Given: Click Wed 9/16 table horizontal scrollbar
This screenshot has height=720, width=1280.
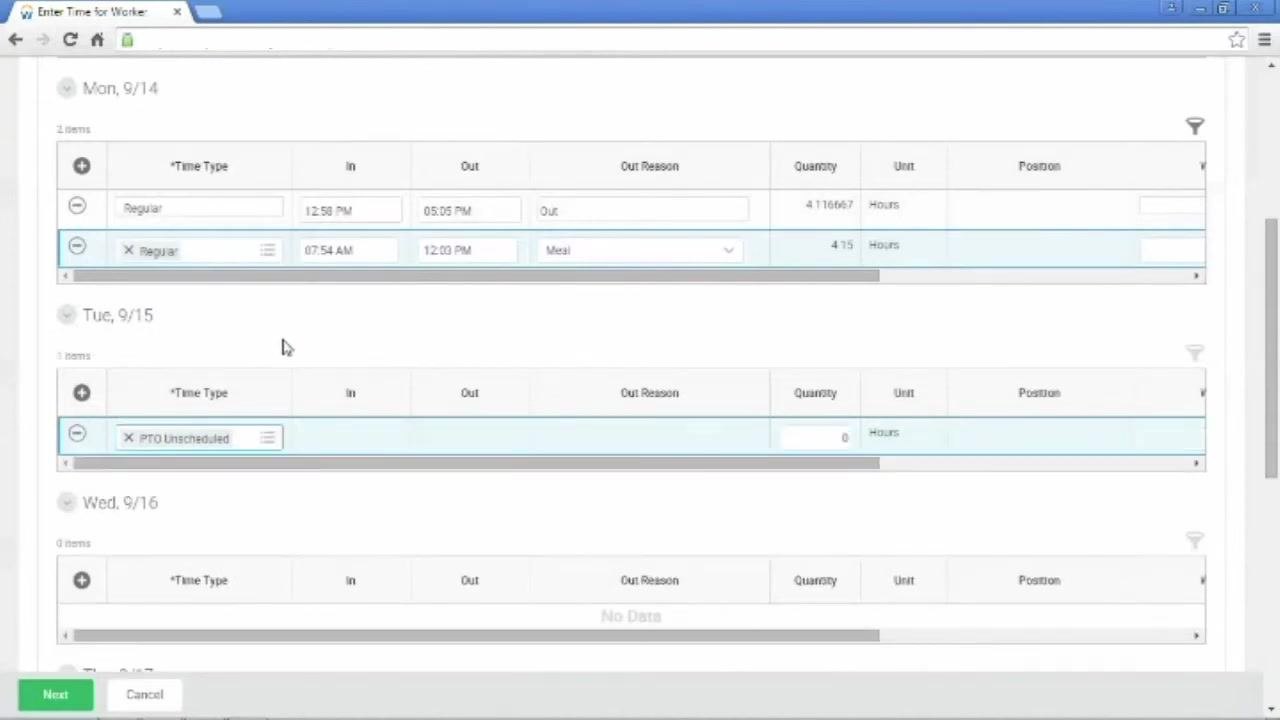Looking at the screenshot, I should (x=476, y=635).
